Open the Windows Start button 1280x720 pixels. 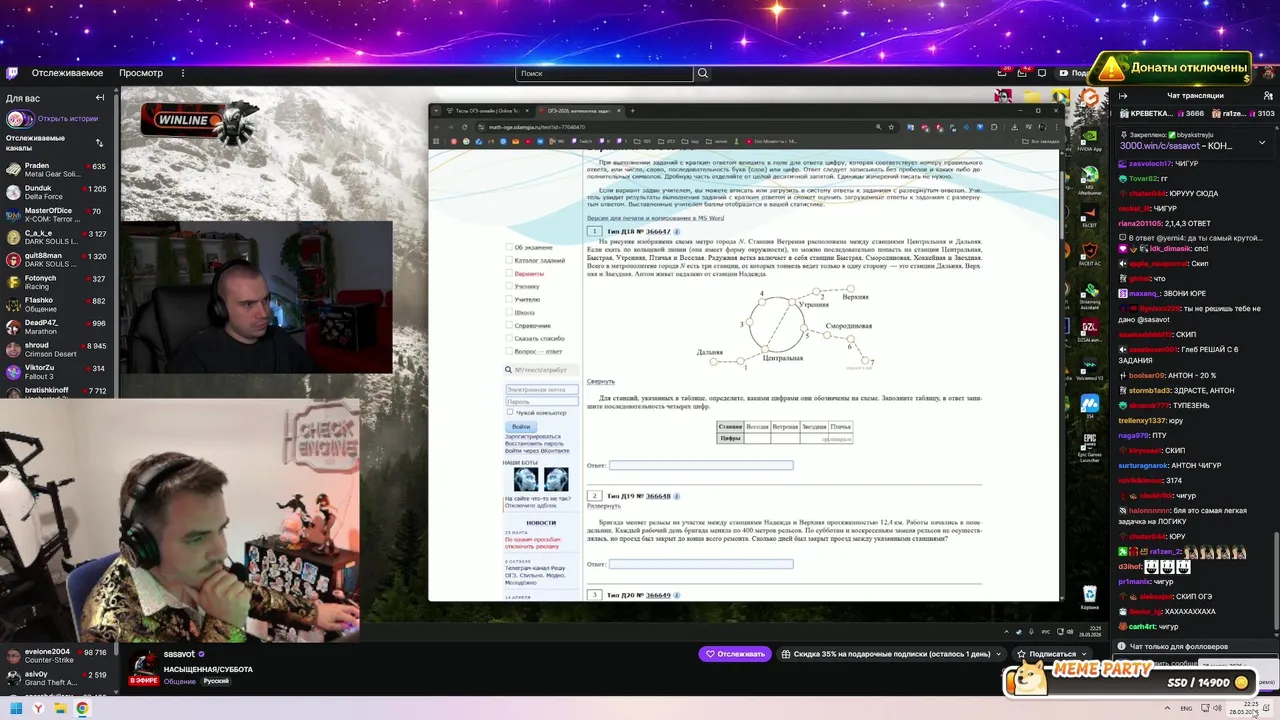(16, 708)
